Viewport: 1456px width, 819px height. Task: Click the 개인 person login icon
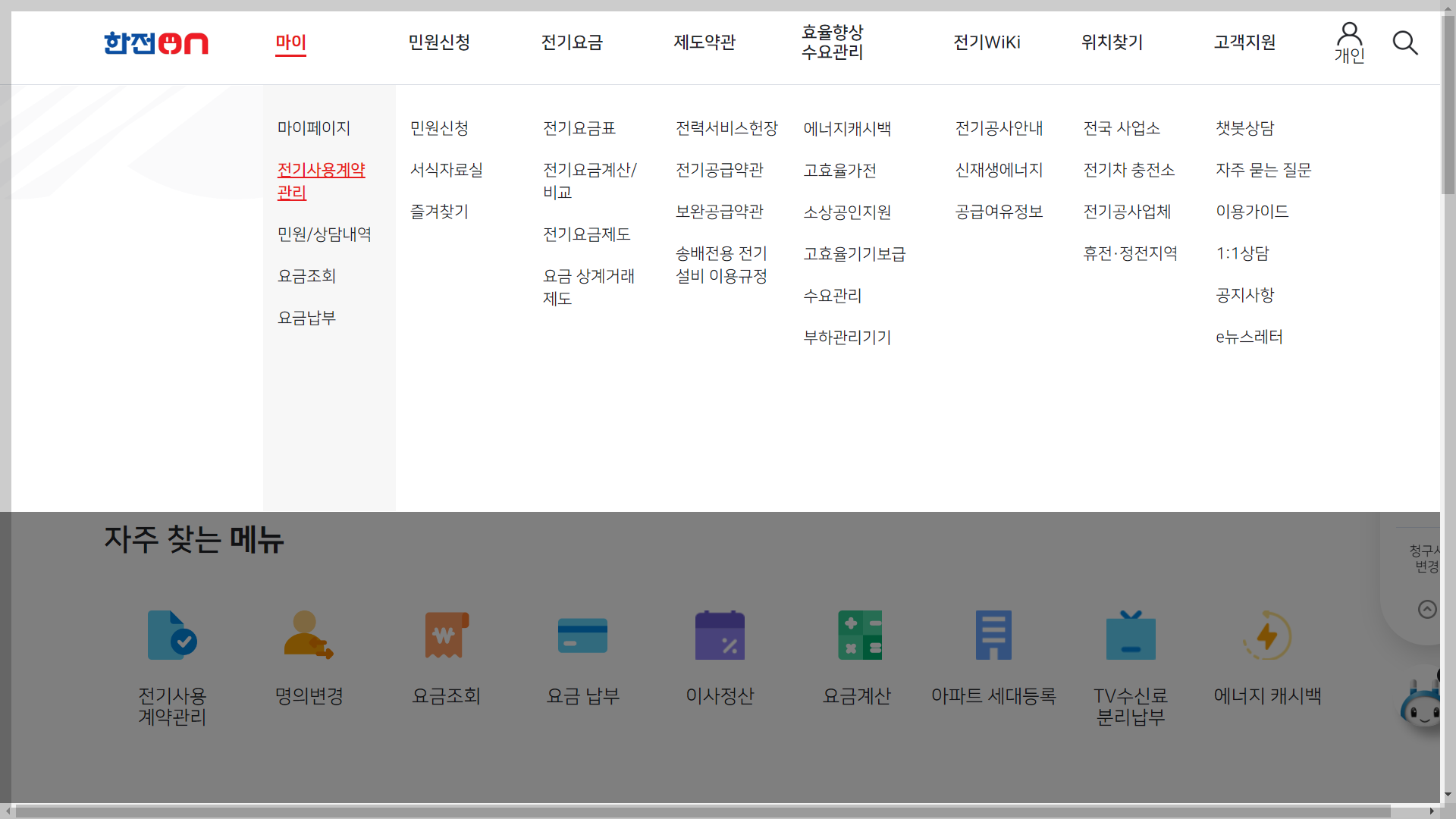pyautogui.click(x=1349, y=38)
